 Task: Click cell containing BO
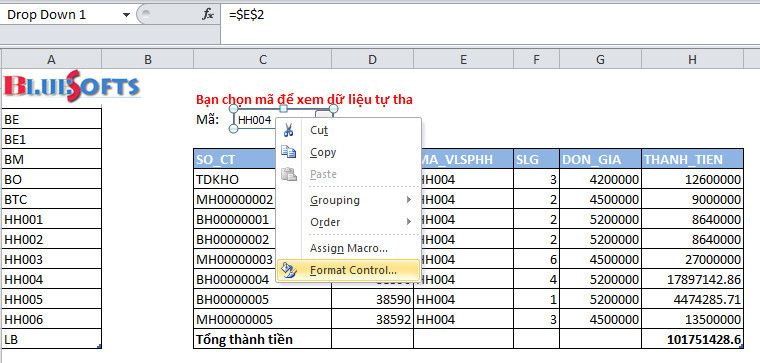click(51, 179)
